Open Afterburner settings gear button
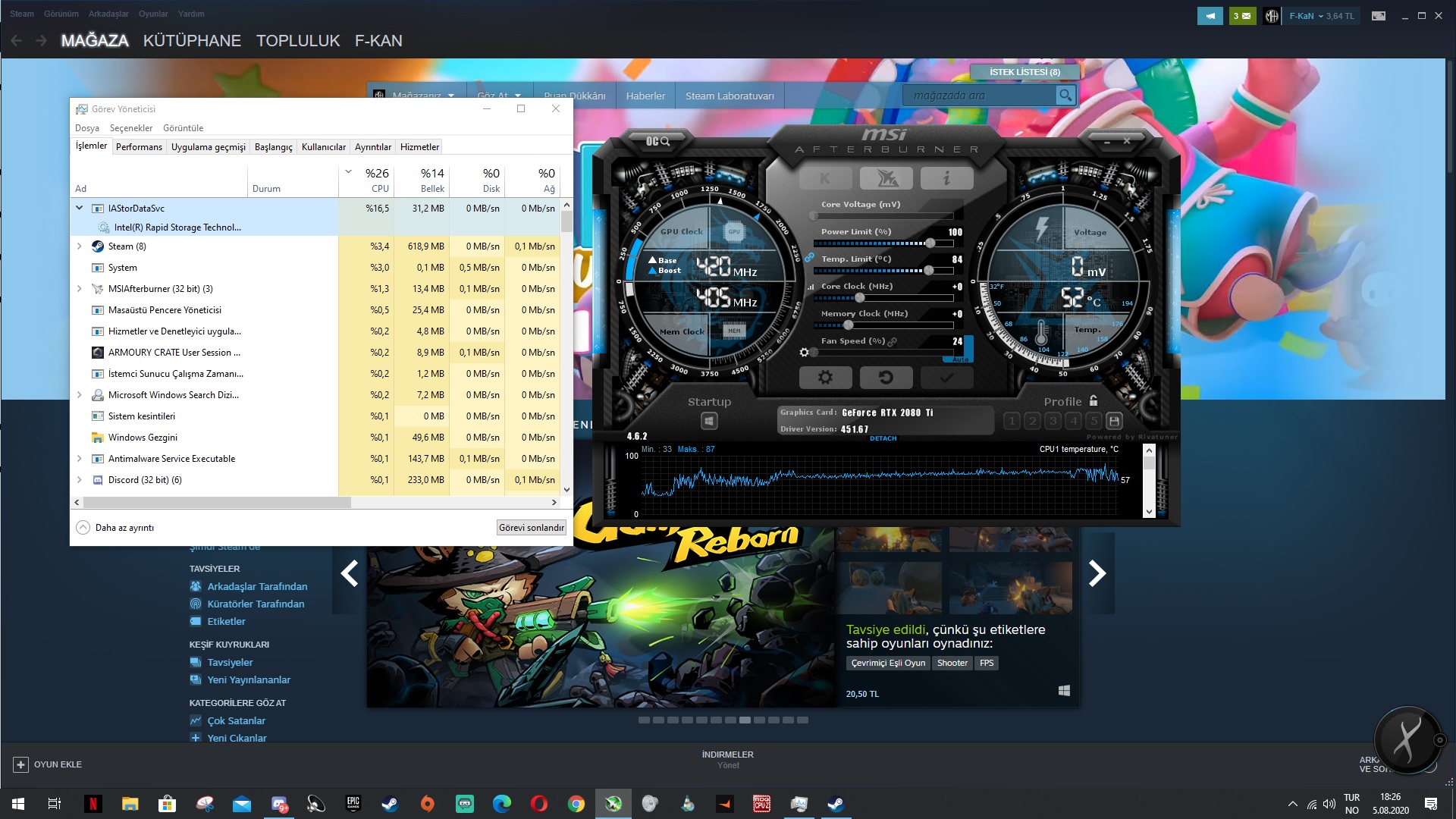The width and height of the screenshot is (1456, 819). pos(825,377)
